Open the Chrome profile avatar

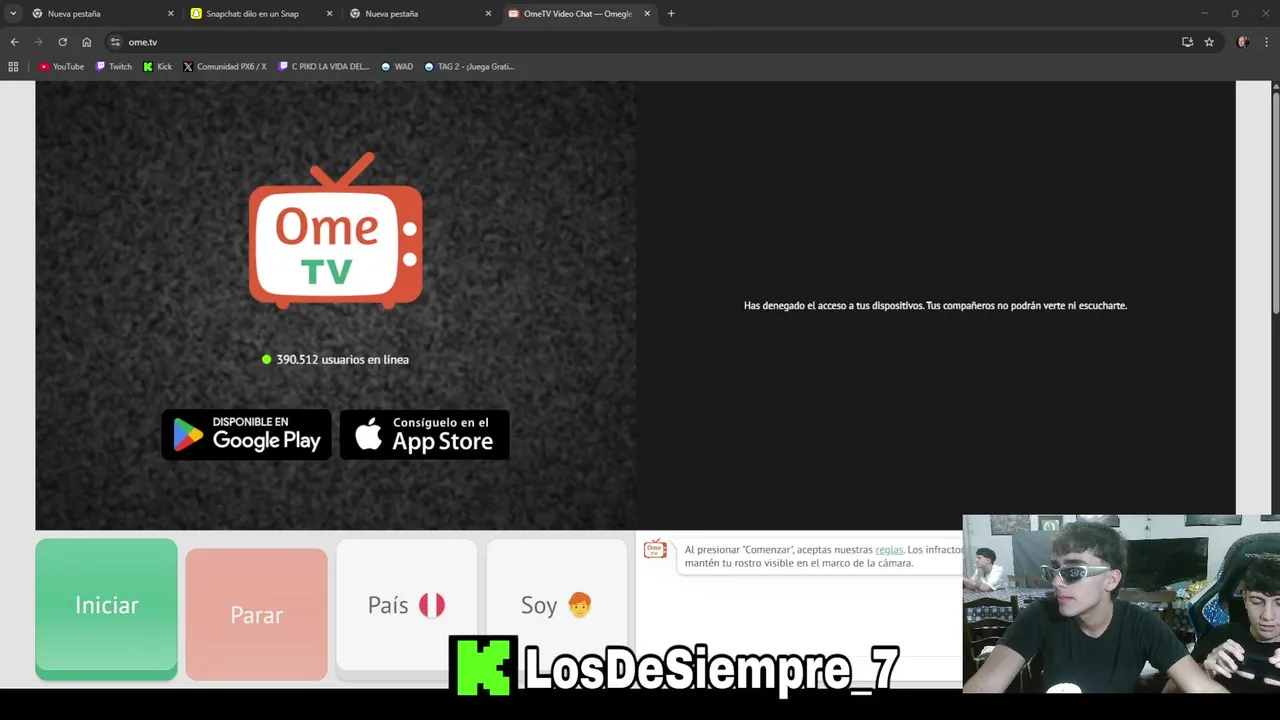point(1243,42)
